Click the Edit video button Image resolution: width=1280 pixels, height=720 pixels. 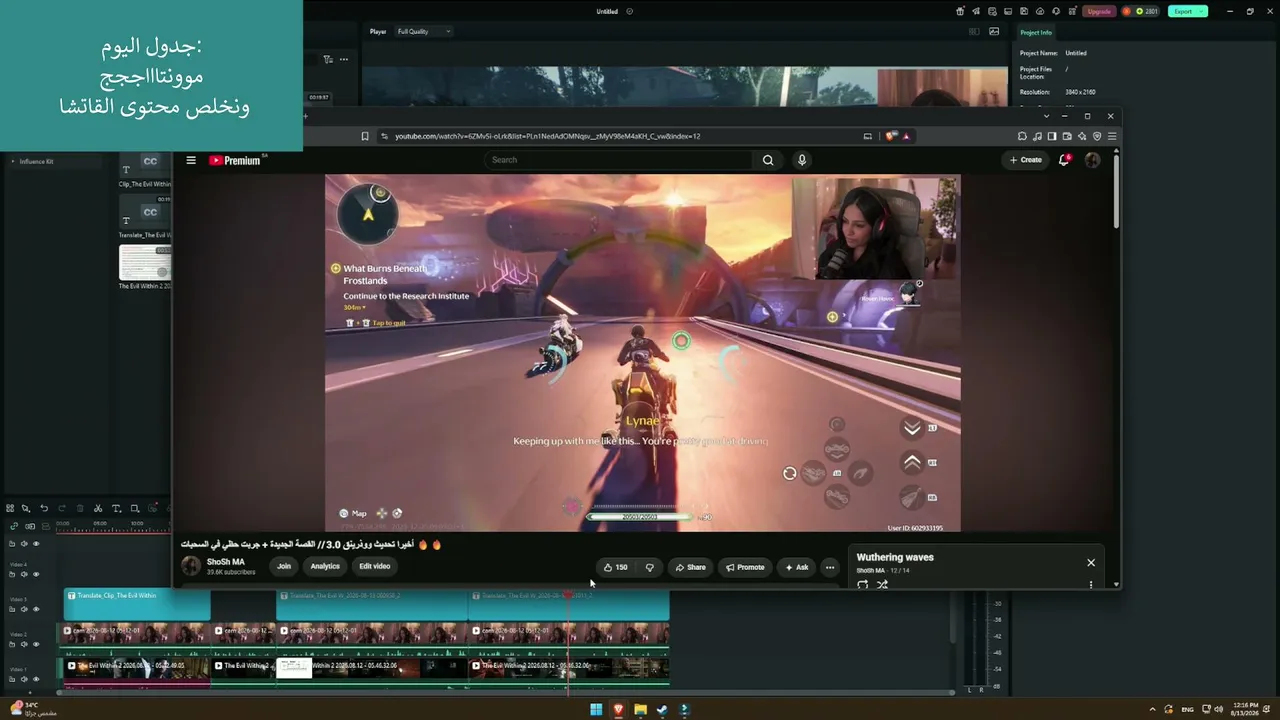tap(375, 566)
